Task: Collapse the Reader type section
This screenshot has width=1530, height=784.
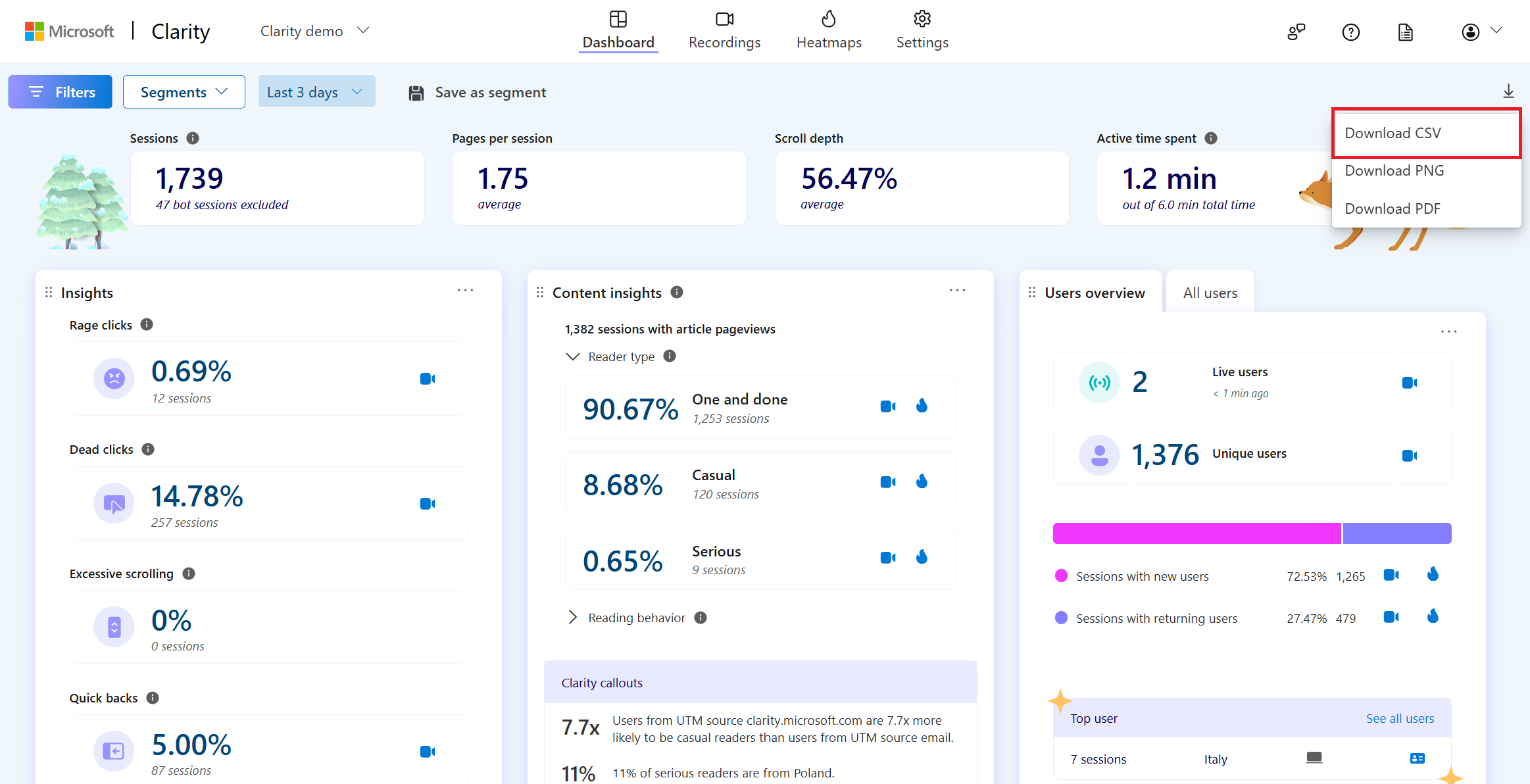Action: coord(571,357)
